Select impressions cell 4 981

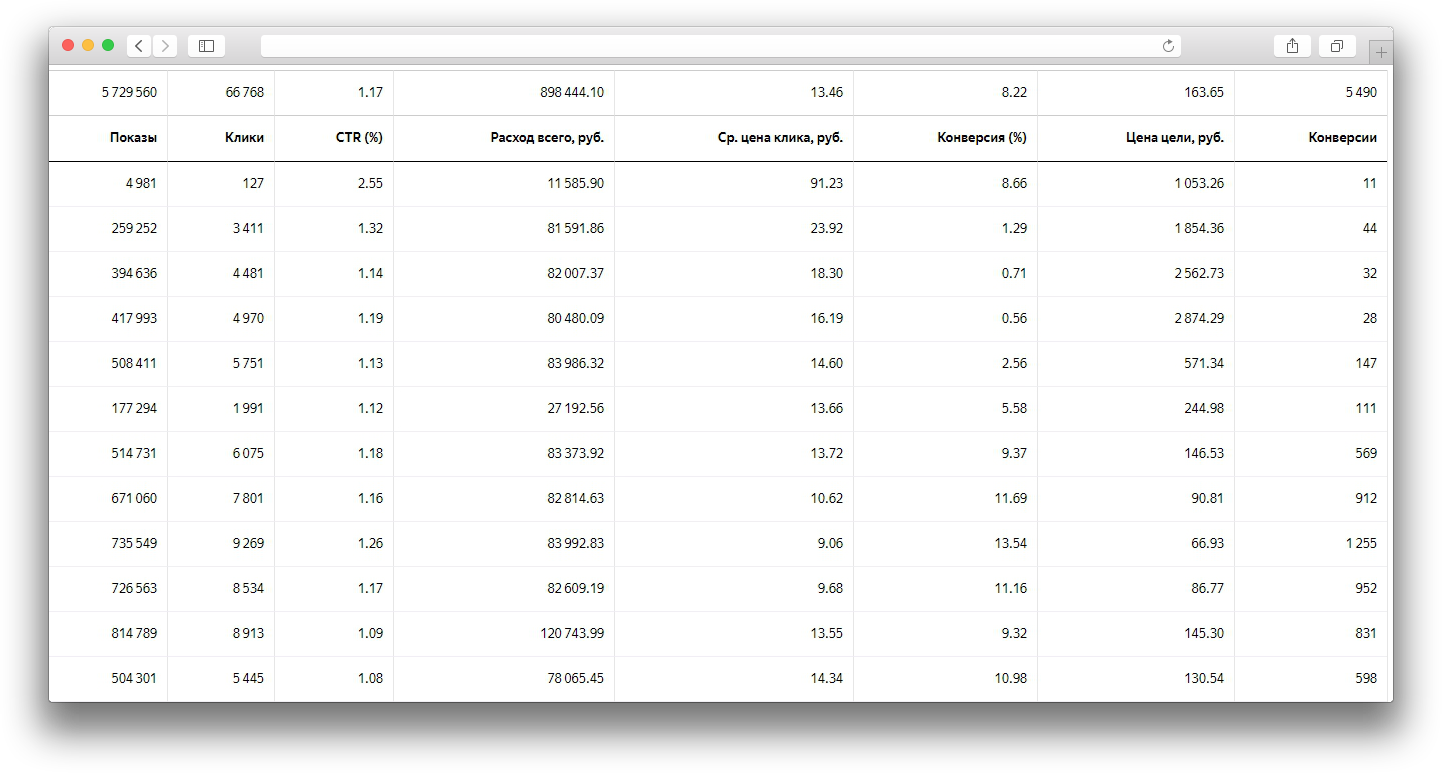click(x=141, y=183)
